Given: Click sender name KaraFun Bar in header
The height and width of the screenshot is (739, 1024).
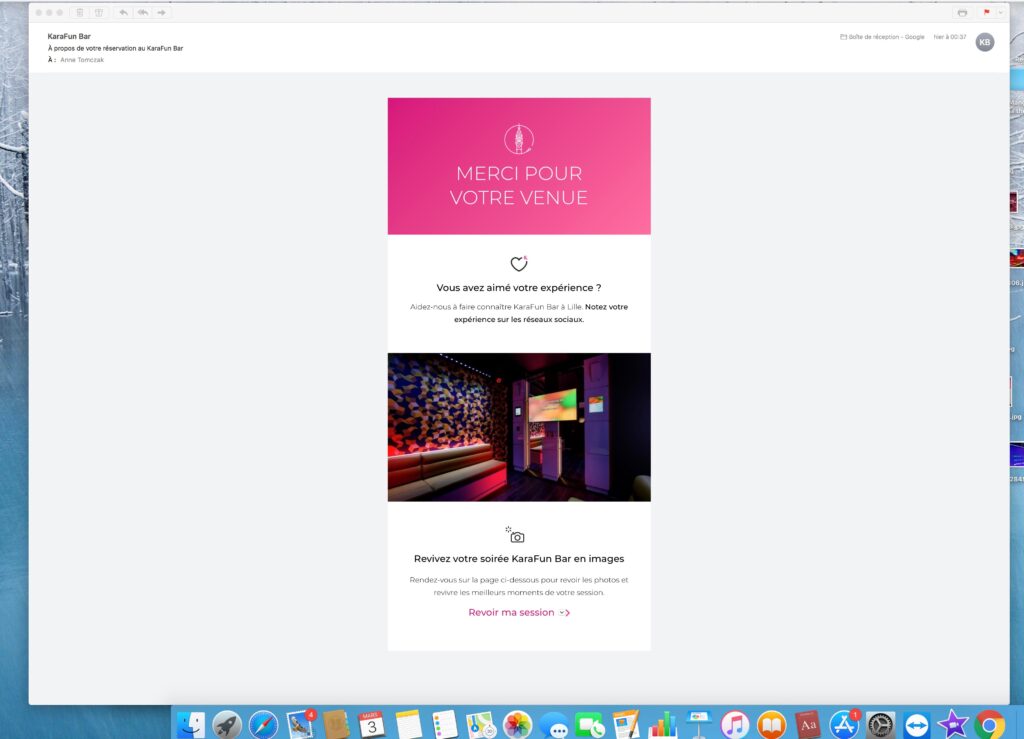Looking at the screenshot, I should point(69,36).
